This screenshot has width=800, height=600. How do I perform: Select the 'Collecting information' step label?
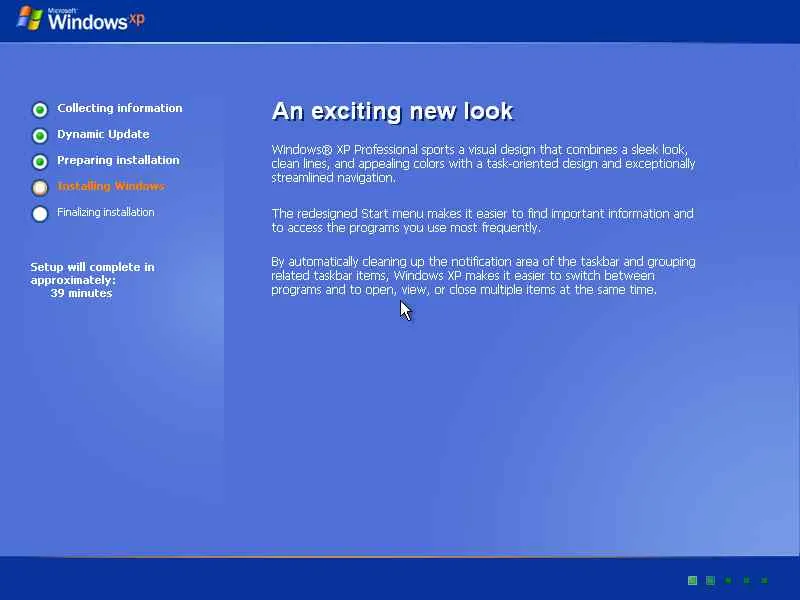pos(119,108)
